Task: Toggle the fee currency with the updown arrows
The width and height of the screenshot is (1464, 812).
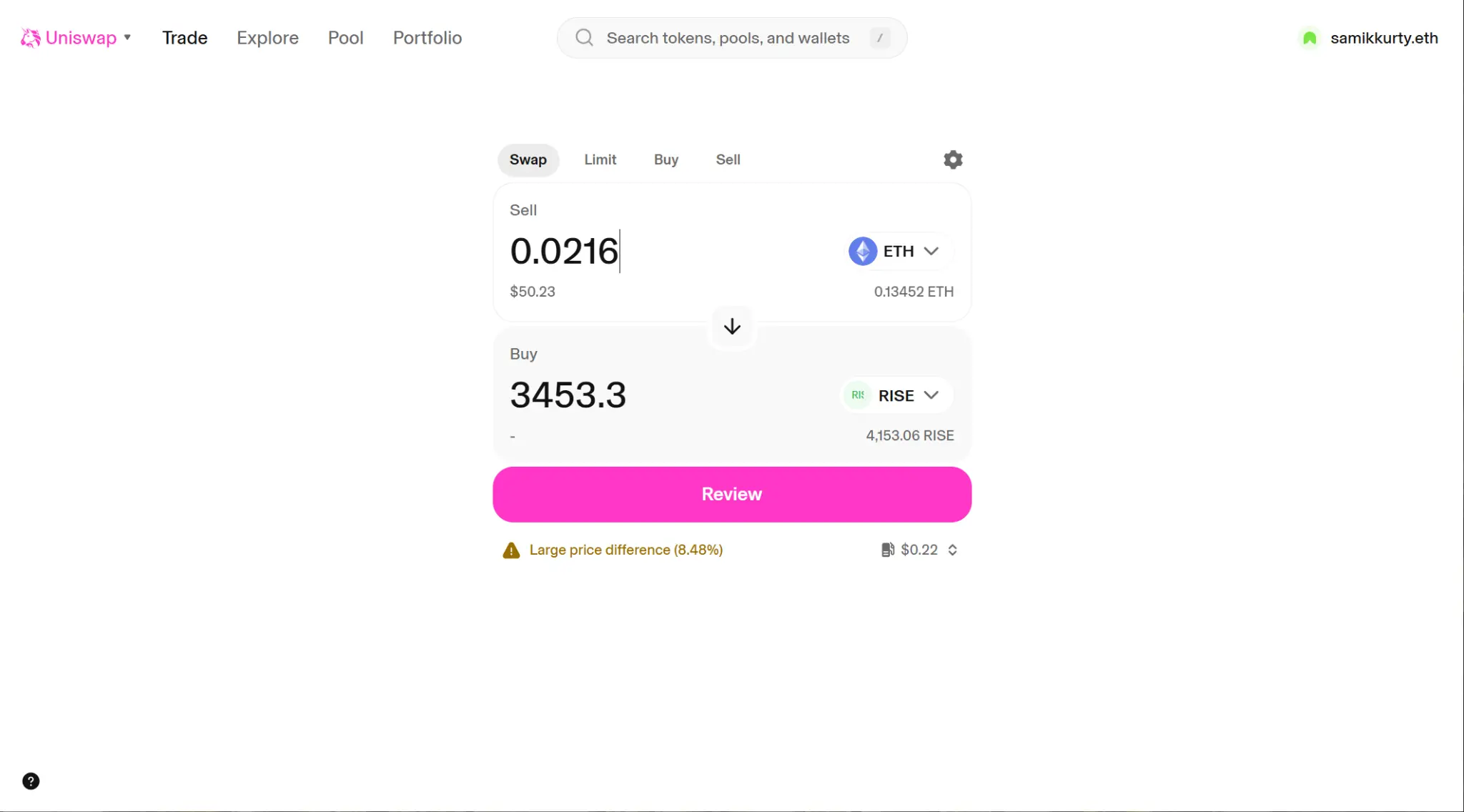Action: [953, 550]
